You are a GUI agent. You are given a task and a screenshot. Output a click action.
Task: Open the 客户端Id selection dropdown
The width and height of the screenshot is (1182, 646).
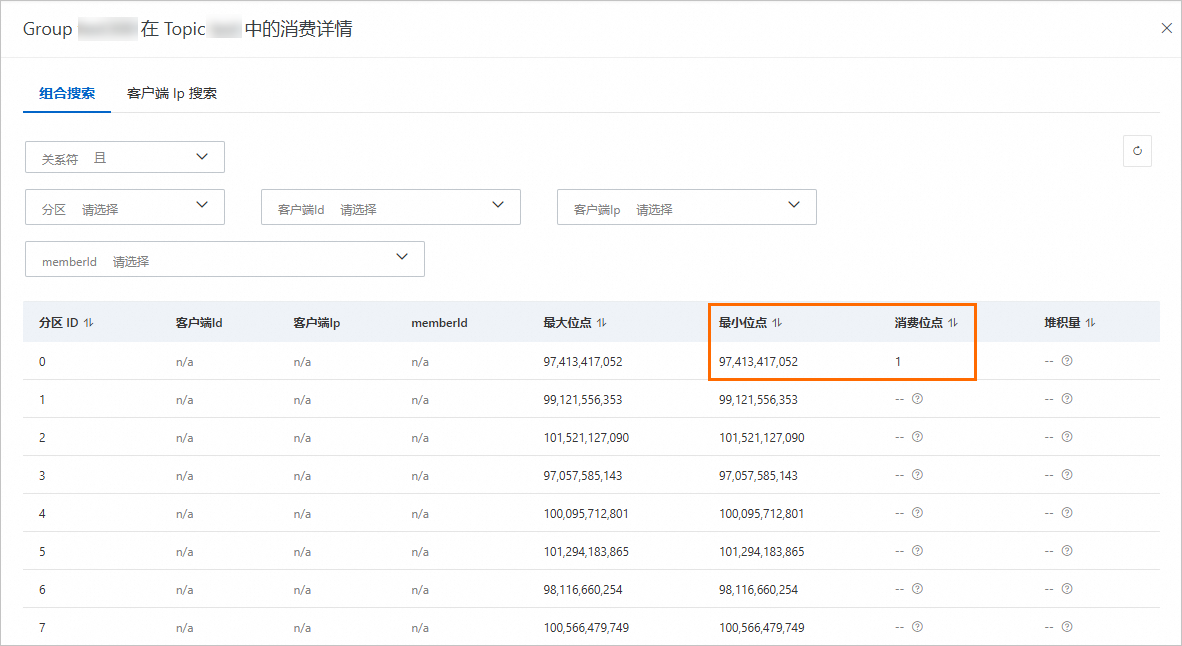[x=390, y=207]
